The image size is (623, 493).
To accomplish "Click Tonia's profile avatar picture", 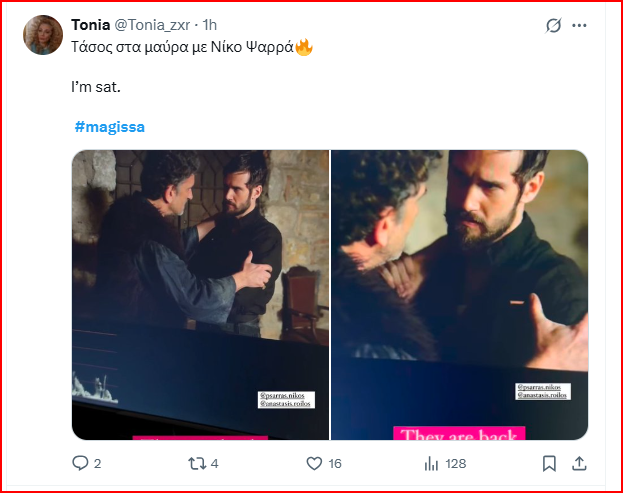I will point(42,35).
